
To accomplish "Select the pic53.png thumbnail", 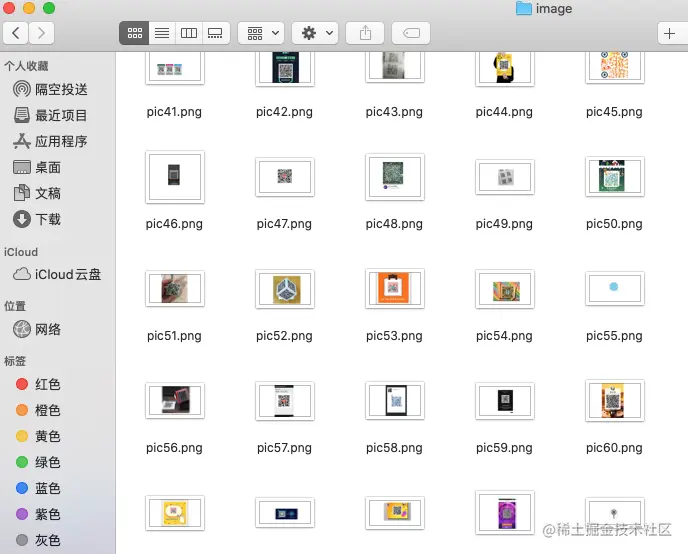I will pyautogui.click(x=394, y=289).
